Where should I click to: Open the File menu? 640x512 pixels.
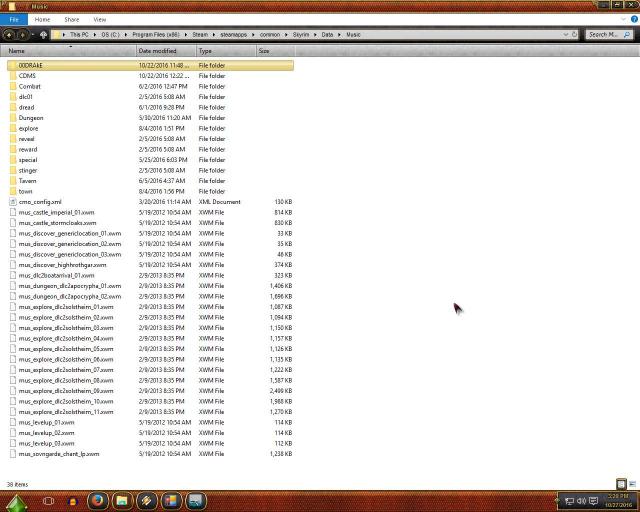tap(14, 20)
